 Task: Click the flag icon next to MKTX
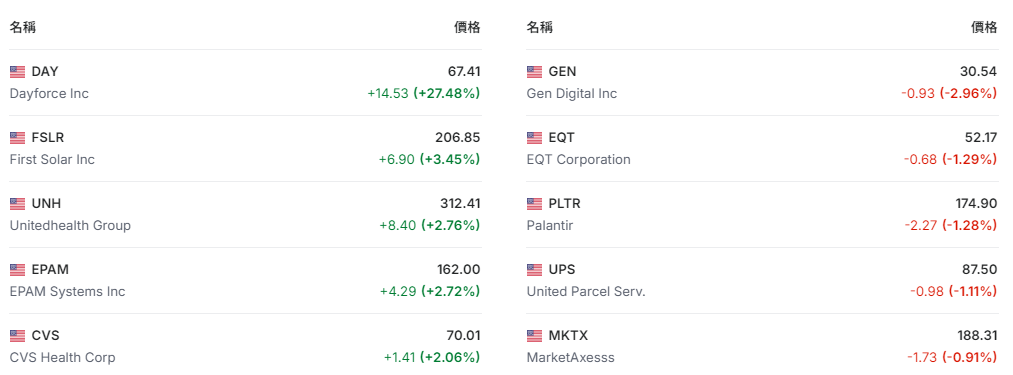534,336
